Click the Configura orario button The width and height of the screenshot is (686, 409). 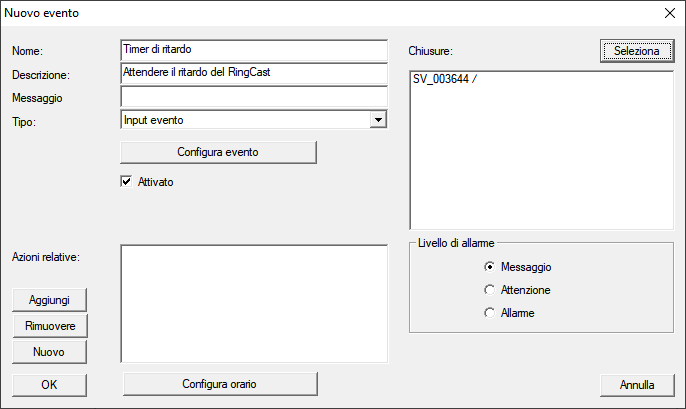tap(218, 384)
